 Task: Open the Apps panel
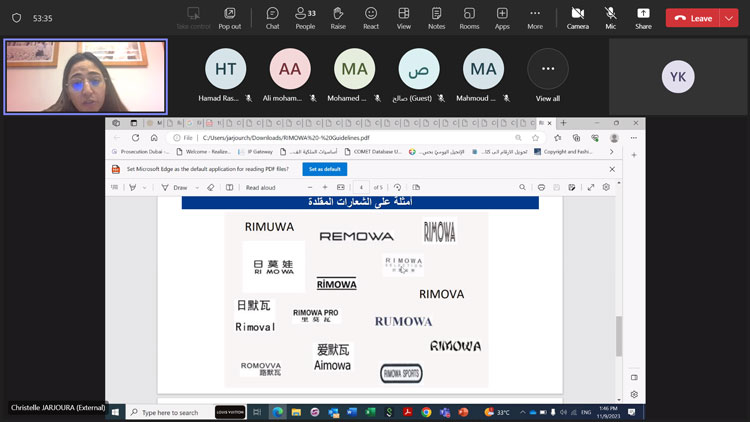(502, 17)
